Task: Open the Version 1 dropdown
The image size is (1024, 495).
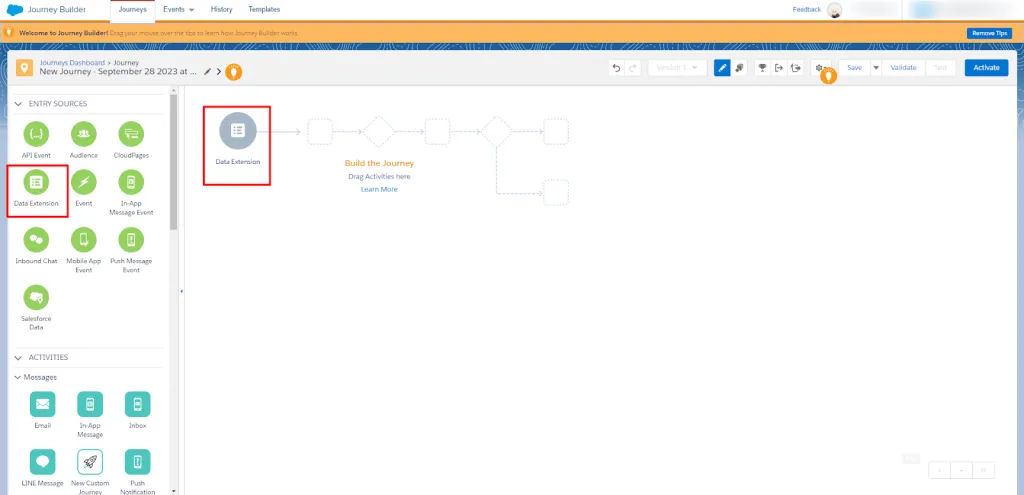Action: pos(678,68)
